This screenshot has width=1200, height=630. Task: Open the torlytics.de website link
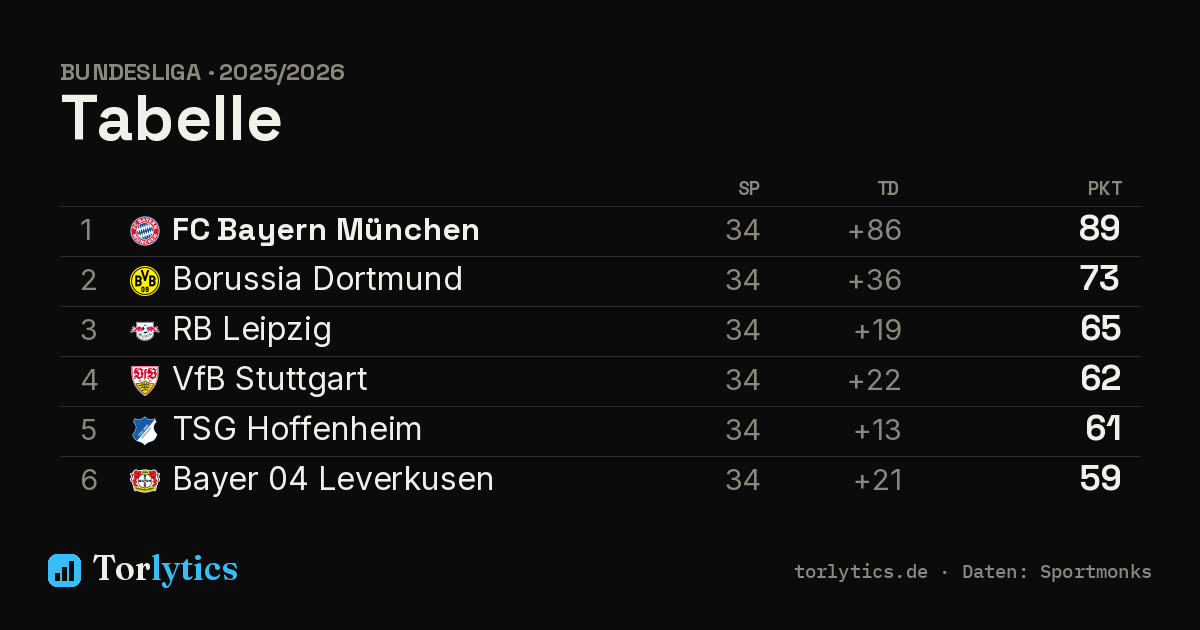point(861,572)
